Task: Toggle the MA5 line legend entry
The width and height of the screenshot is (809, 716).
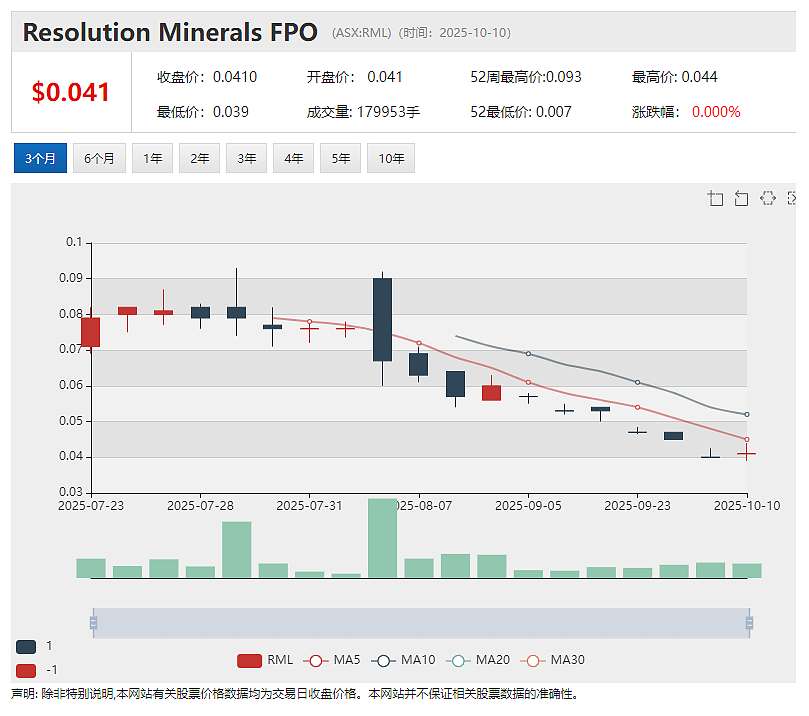Action: 332,660
